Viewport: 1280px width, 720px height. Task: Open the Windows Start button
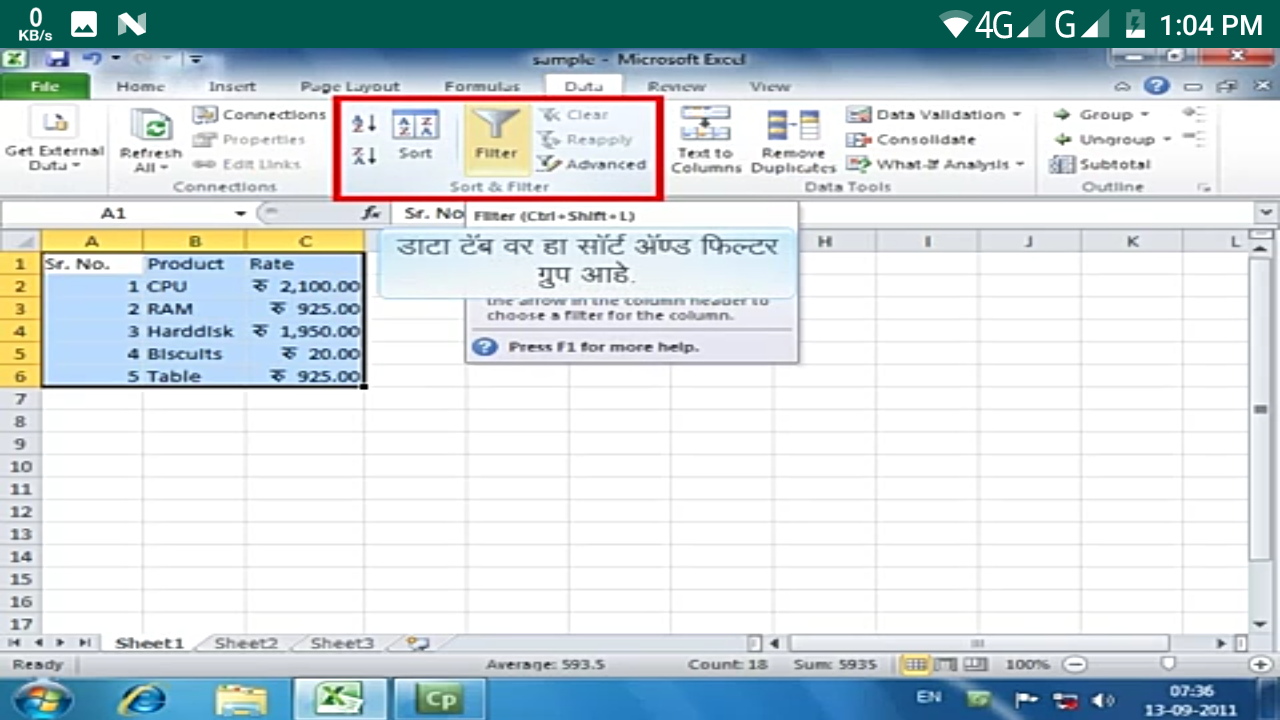43,699
